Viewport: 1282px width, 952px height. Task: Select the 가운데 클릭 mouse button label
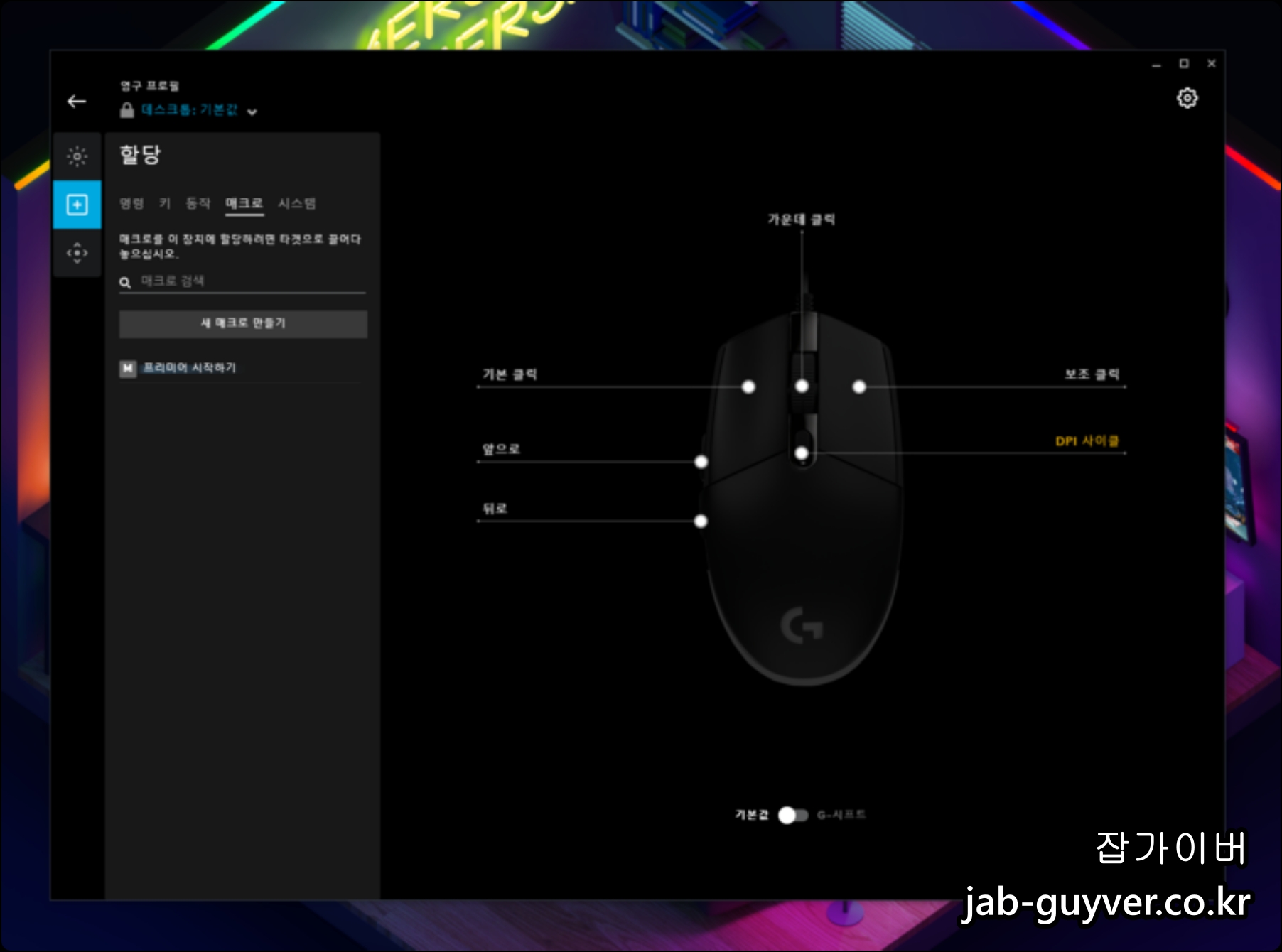(801, 220)
